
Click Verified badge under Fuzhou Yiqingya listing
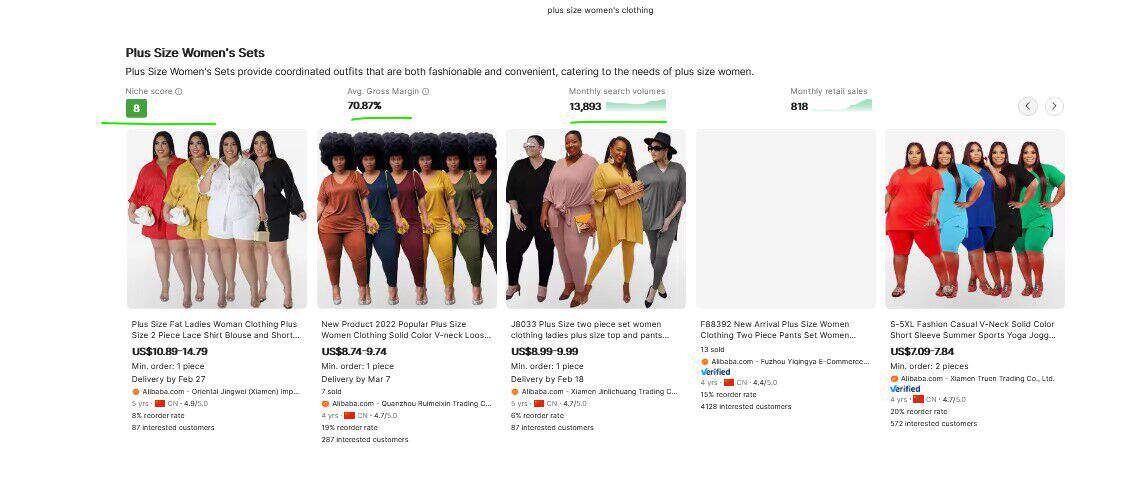715,372
